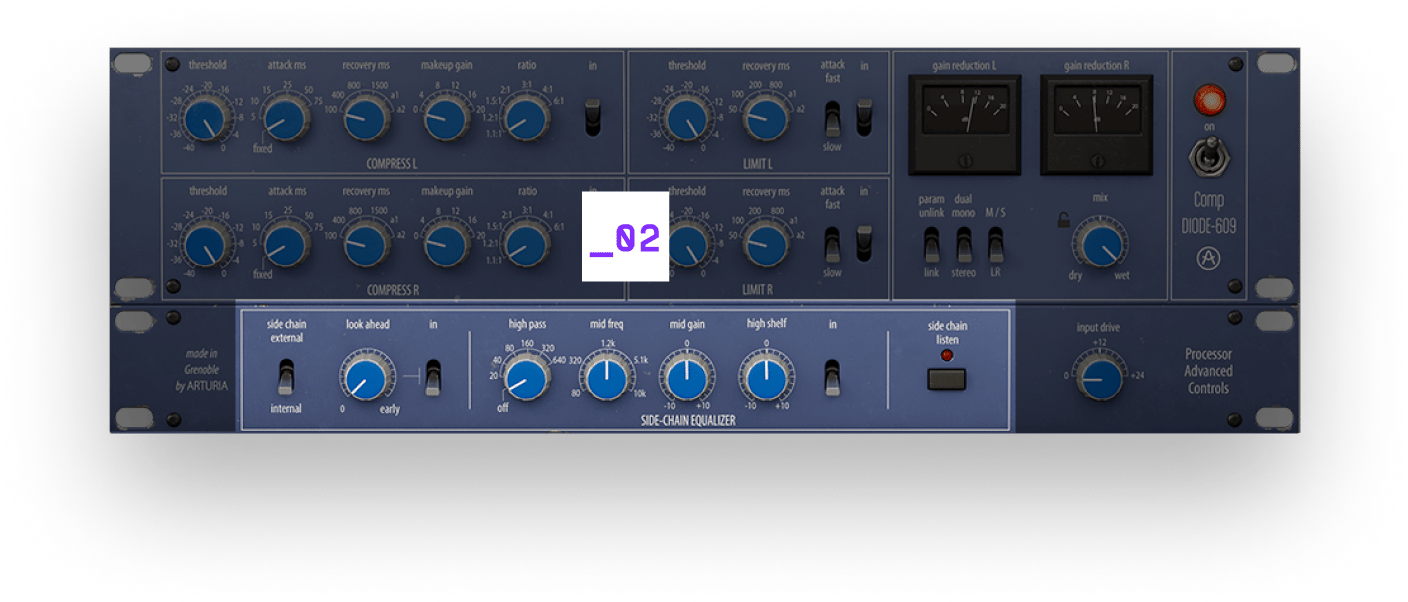Adjust the look ahead knob
The height and width of the screenshot is (602, 1408).
(366, 379)
